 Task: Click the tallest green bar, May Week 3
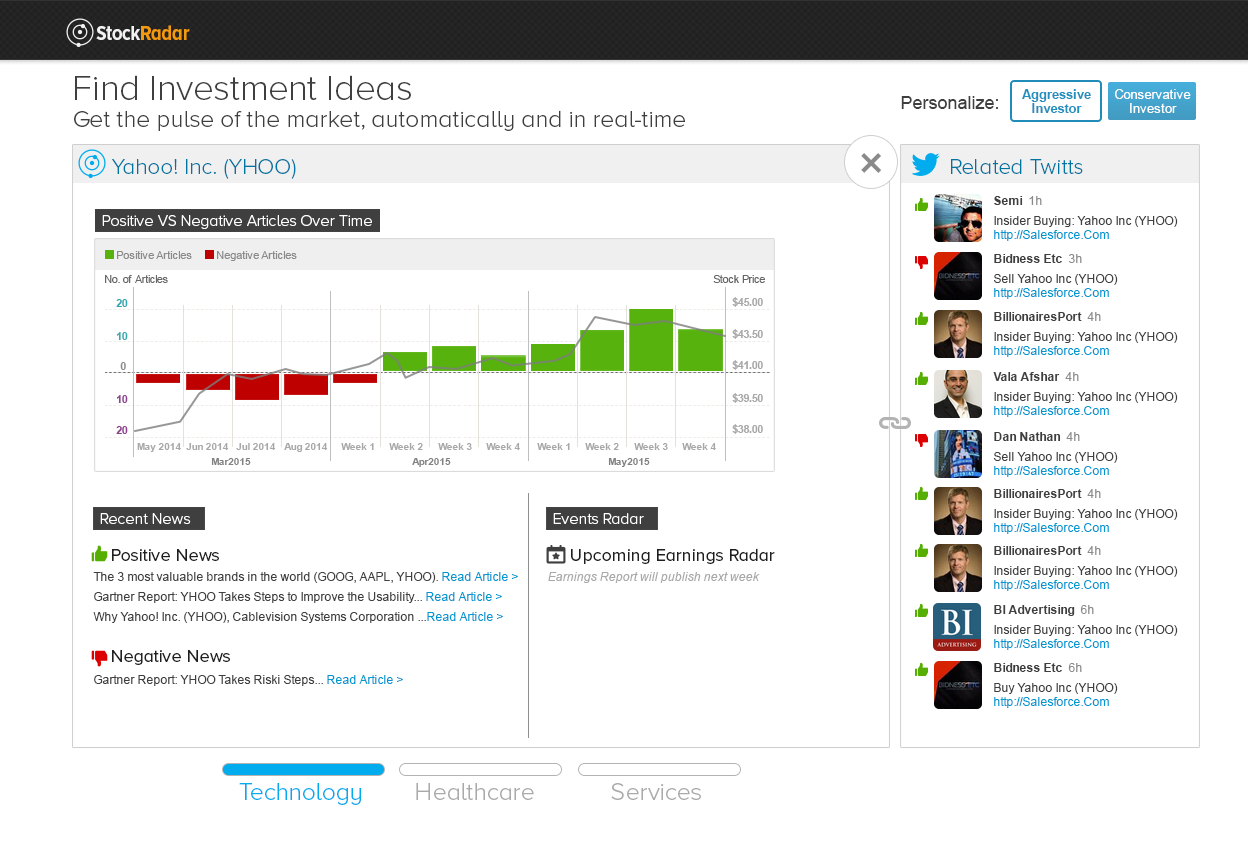651,340
